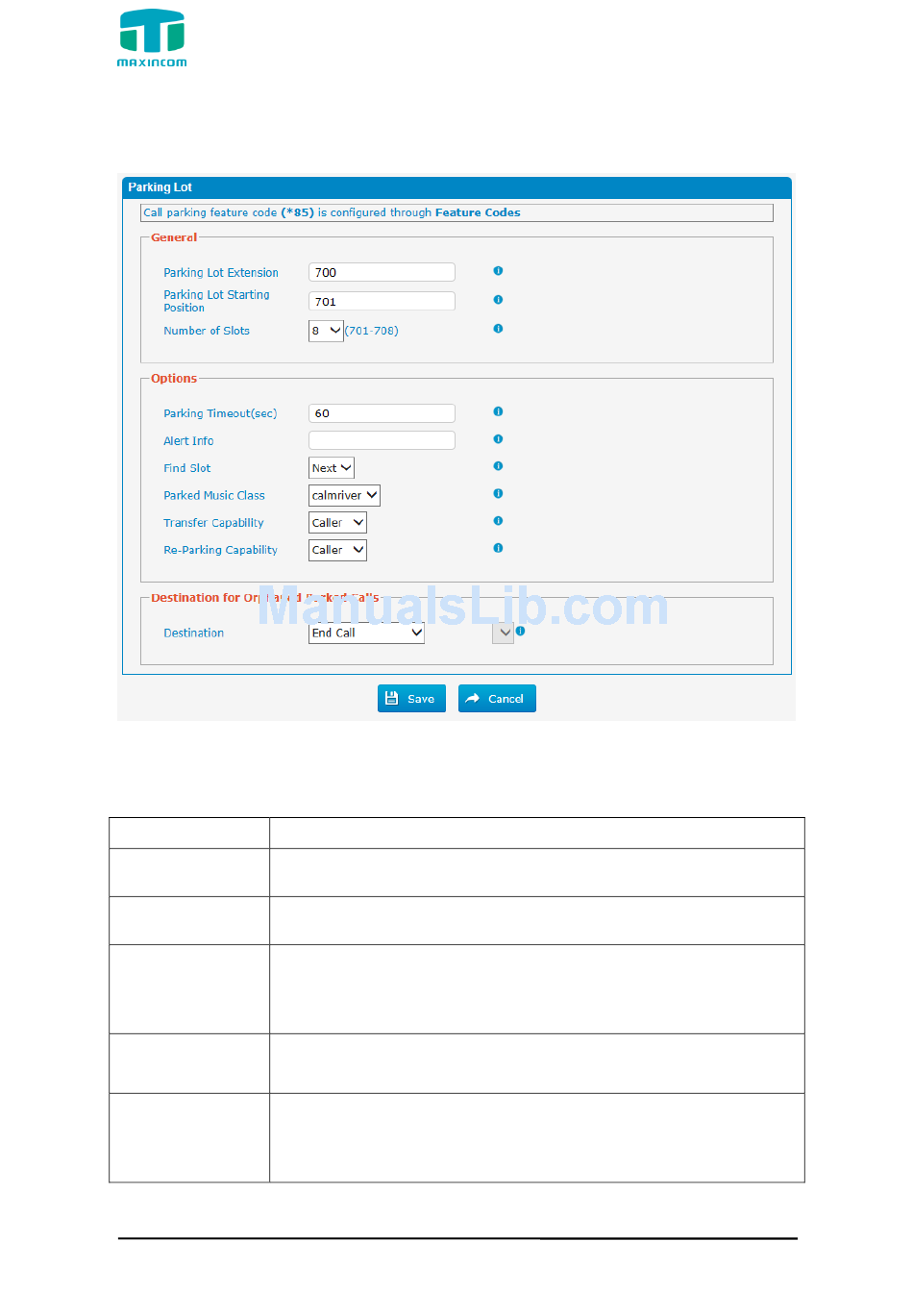Click the Save button
The width and height of the screenshot is (913, 1316).
point(411,699)
